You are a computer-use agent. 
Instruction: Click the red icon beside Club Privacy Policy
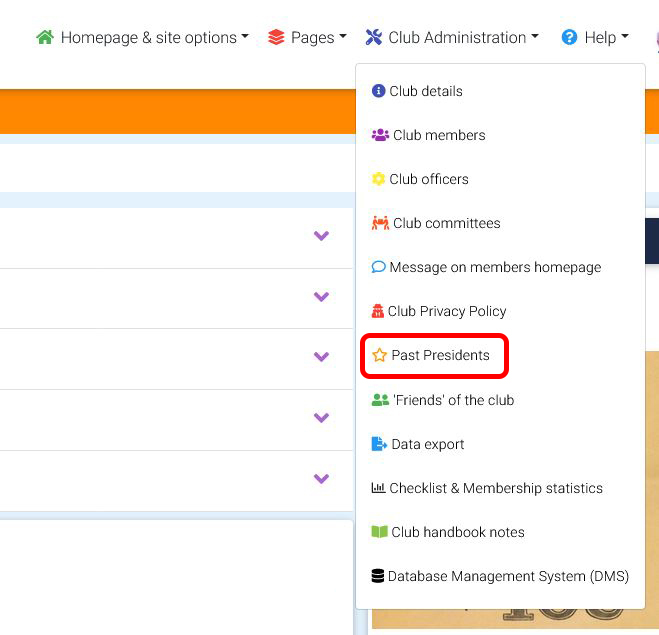[377, 311]
